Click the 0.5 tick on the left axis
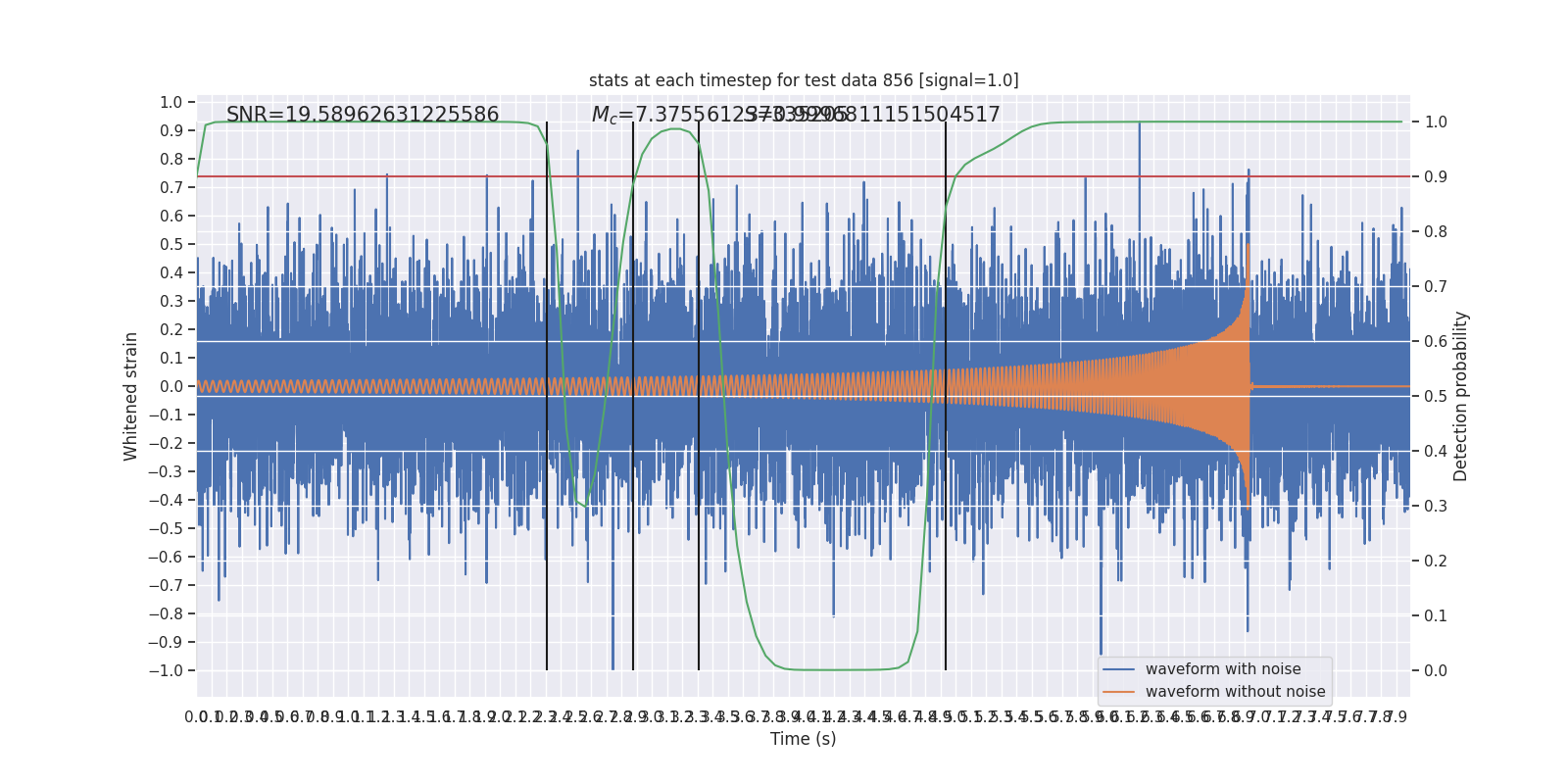 pyautogui.click(x=171, y=244)
